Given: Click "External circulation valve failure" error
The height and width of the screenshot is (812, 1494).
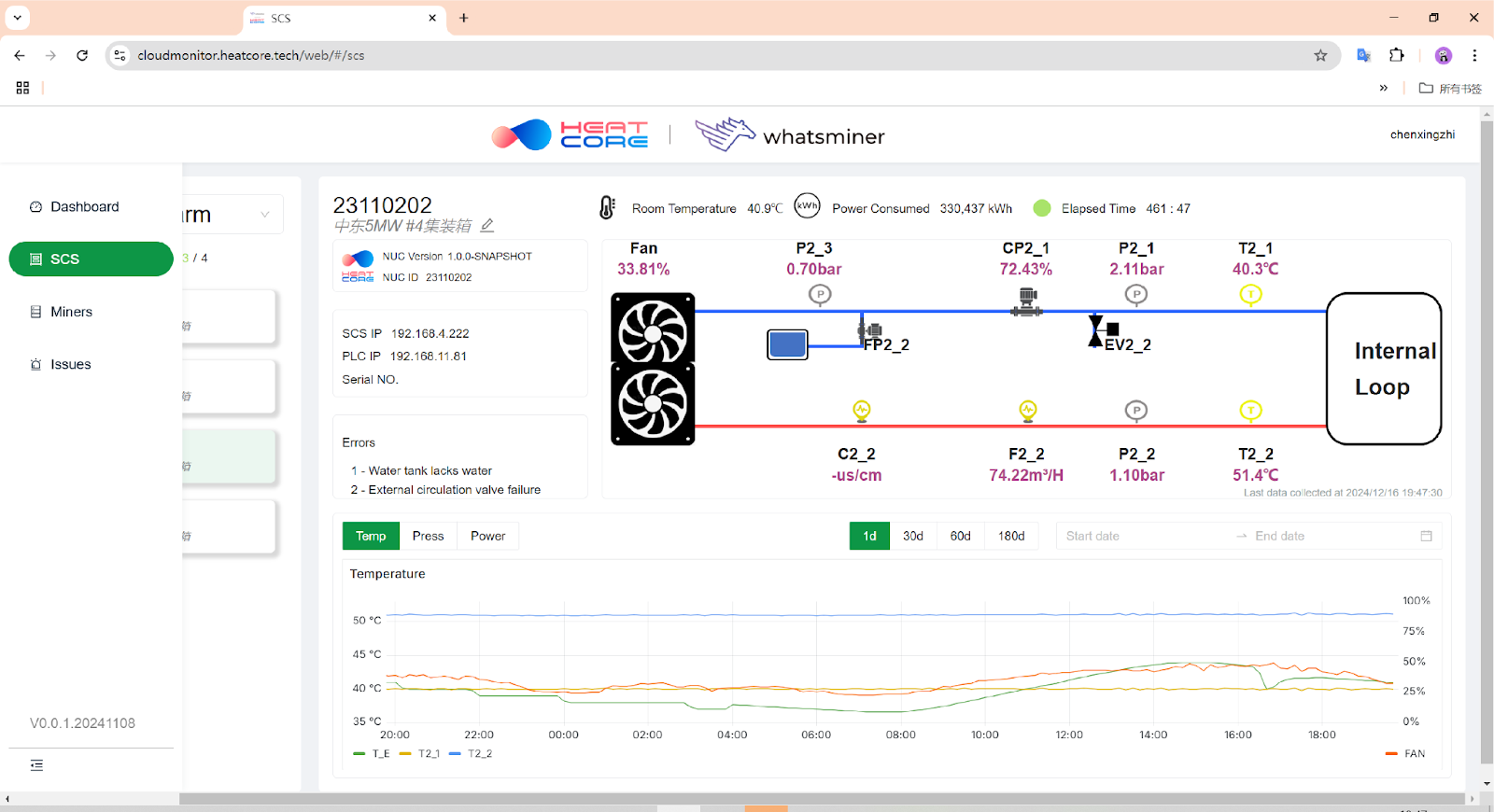Looking at the screenshot, I should pos(454,489).
